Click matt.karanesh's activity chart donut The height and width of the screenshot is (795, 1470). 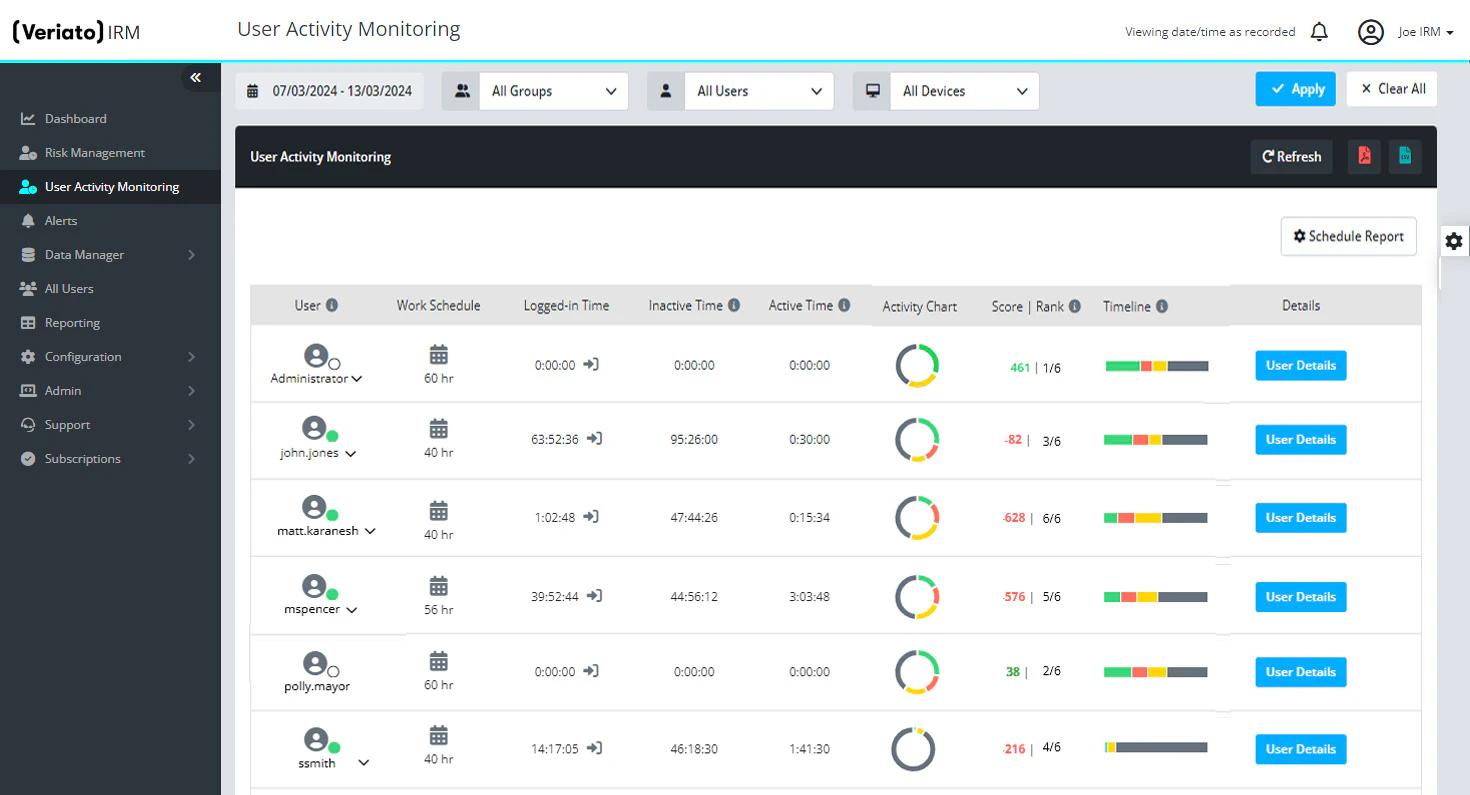point(916,518)
